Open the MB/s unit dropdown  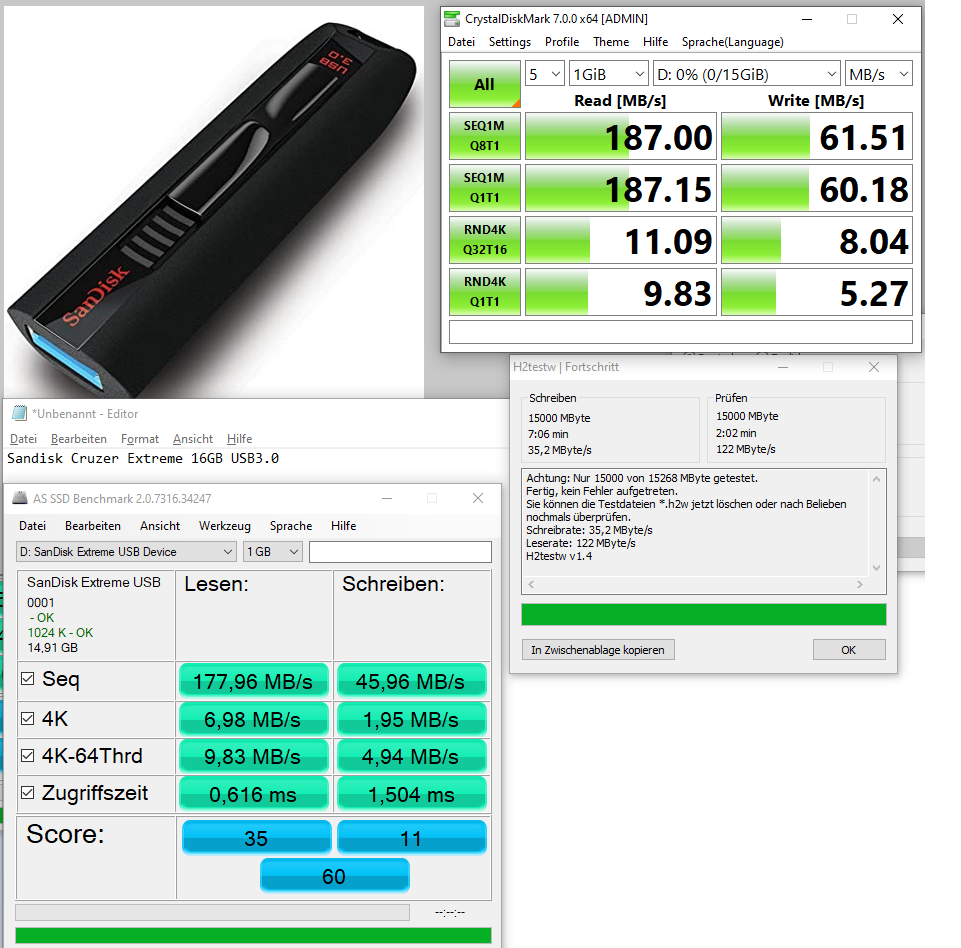[x=878, y=74]
